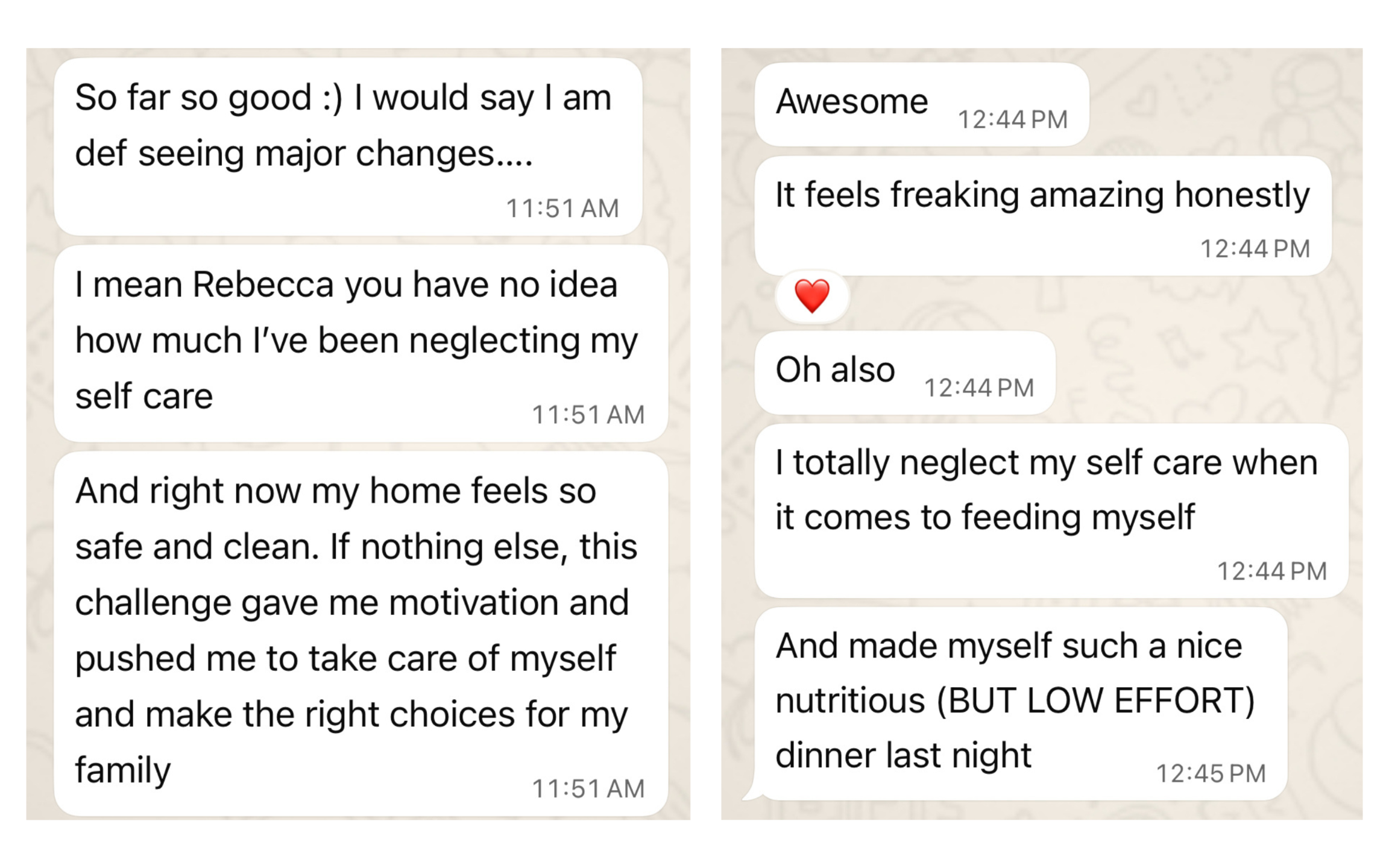
Task: Click timestamp under "feeding myself" message
Action: coord(1272,571)
